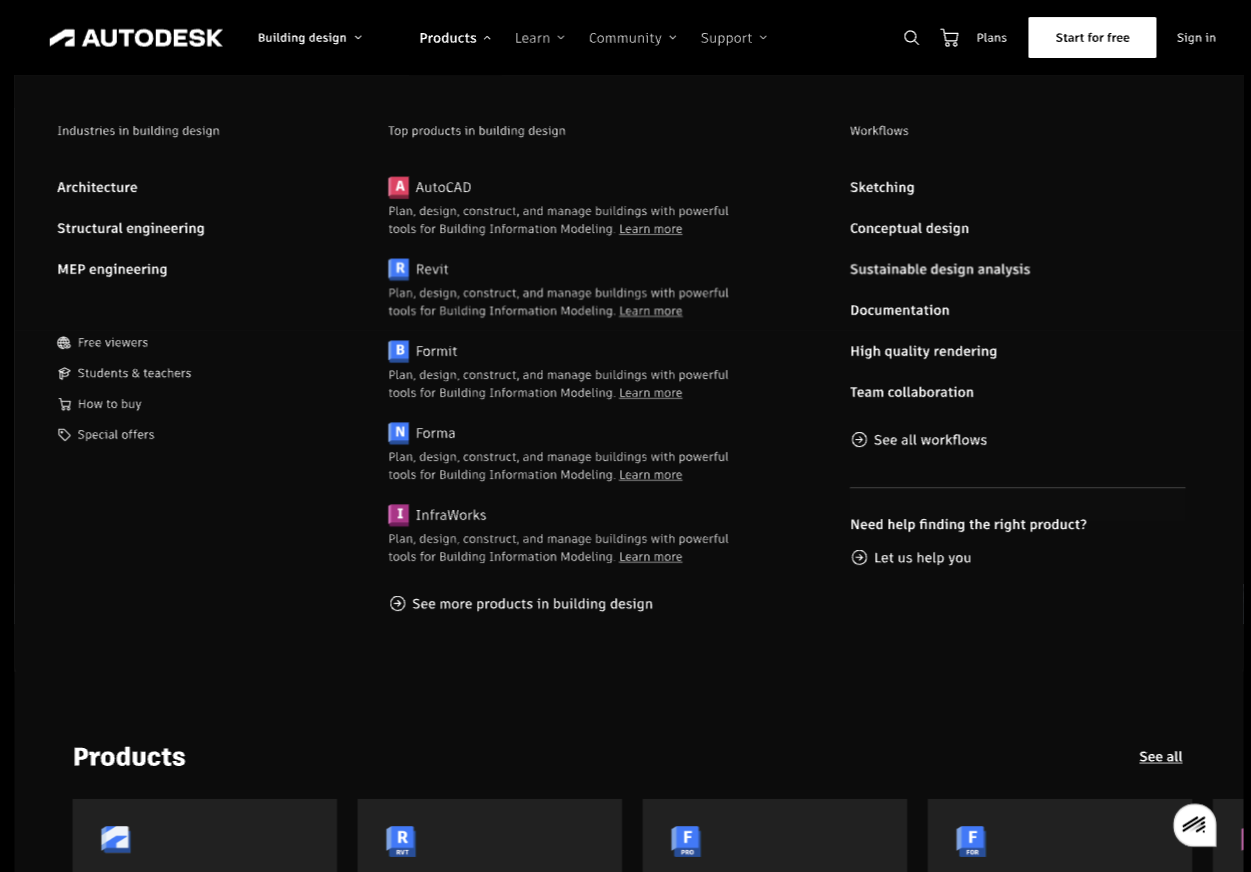Viewport: 1251px width, 872px height.
Task: Click Learn more under Formit
Action: [651, 393]
